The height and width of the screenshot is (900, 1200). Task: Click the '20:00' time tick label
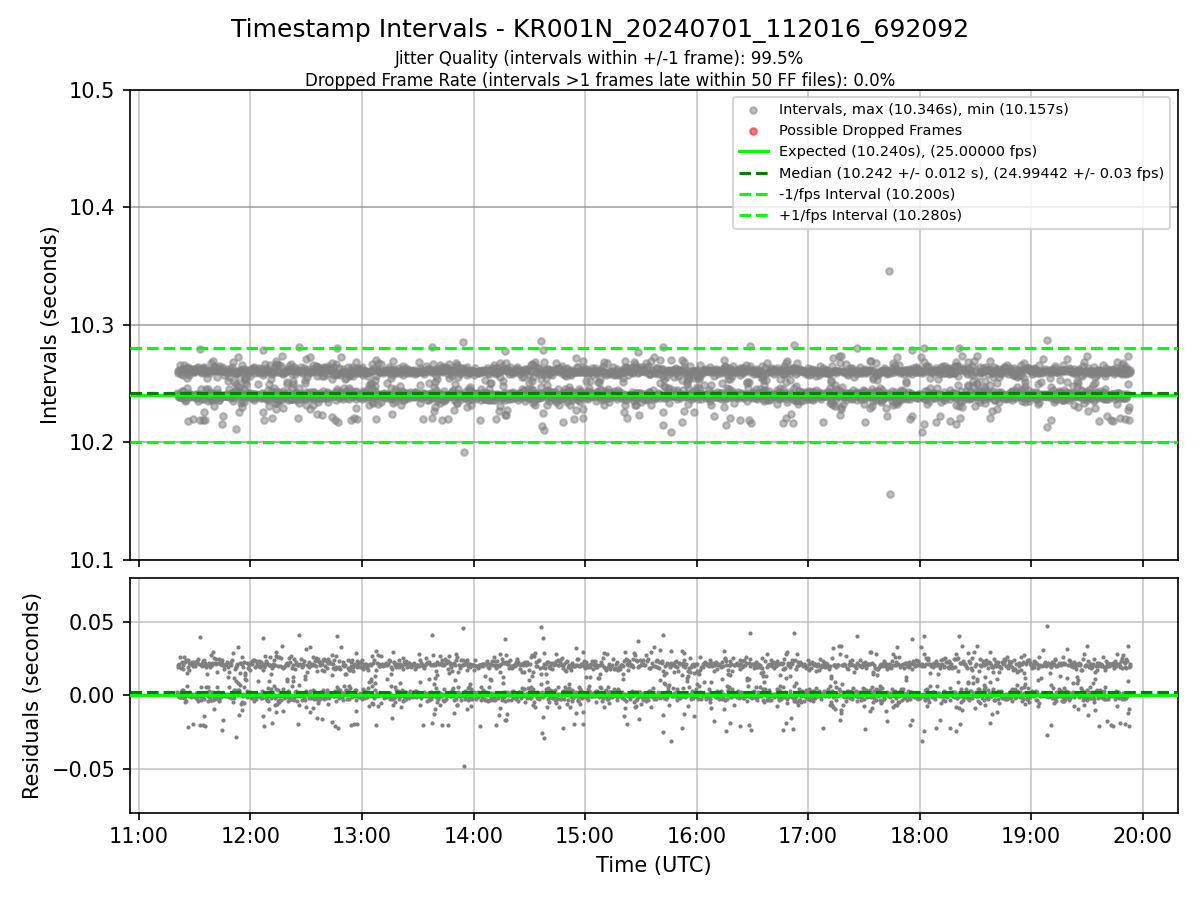1143,833
